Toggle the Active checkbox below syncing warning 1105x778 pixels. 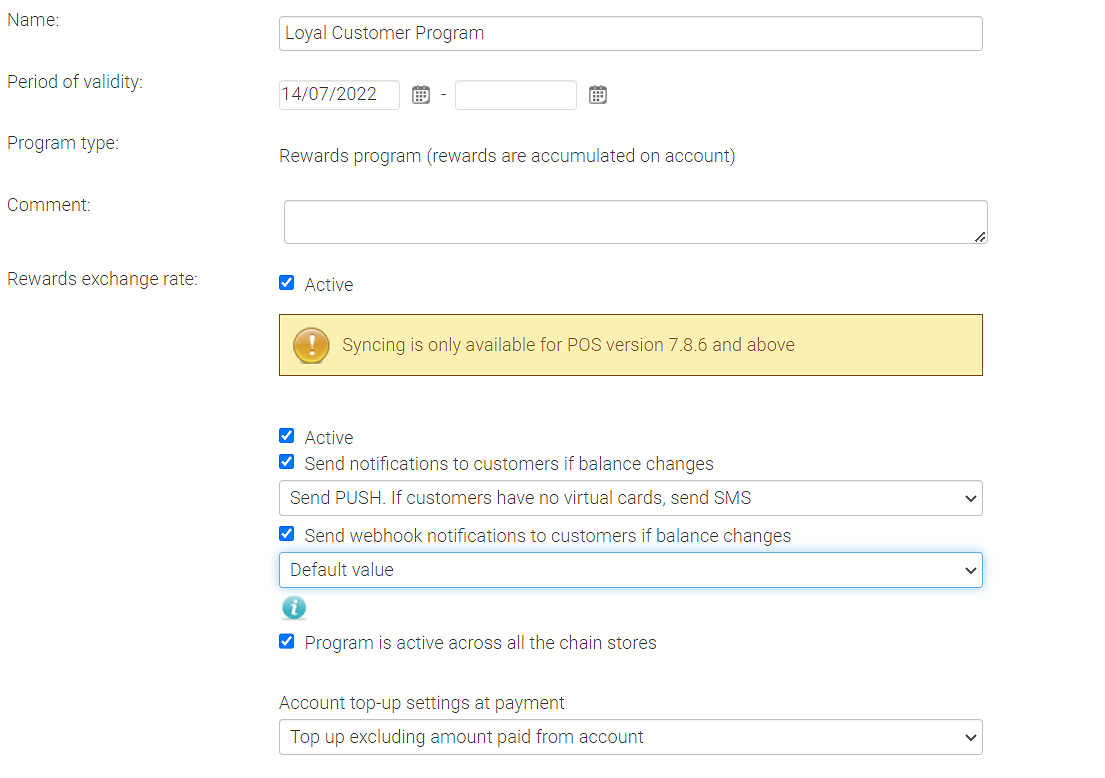click(287, 436)
